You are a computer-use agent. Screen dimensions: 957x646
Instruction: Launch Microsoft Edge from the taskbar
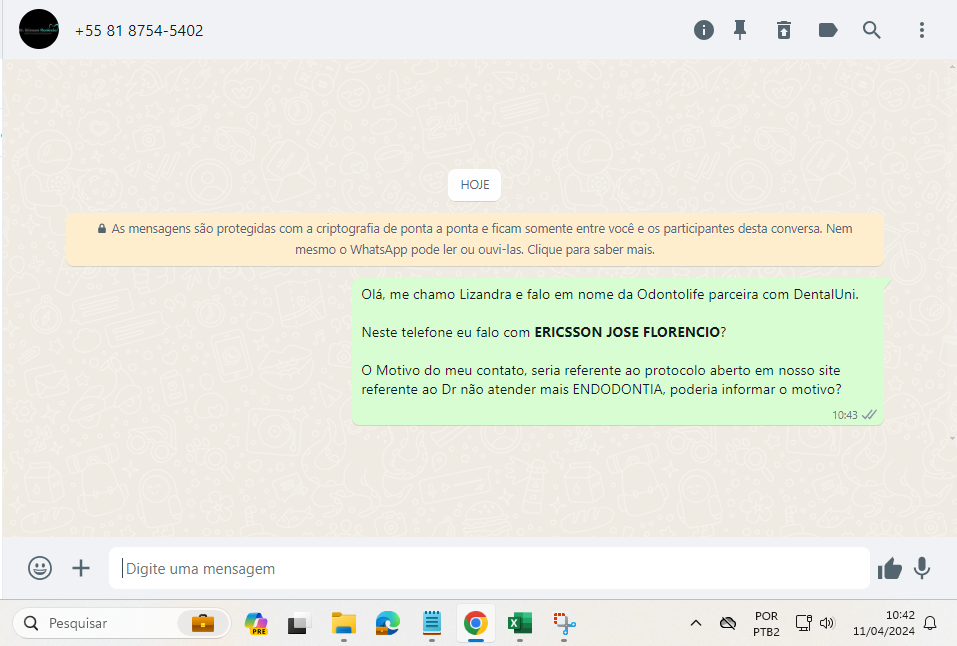388,623
